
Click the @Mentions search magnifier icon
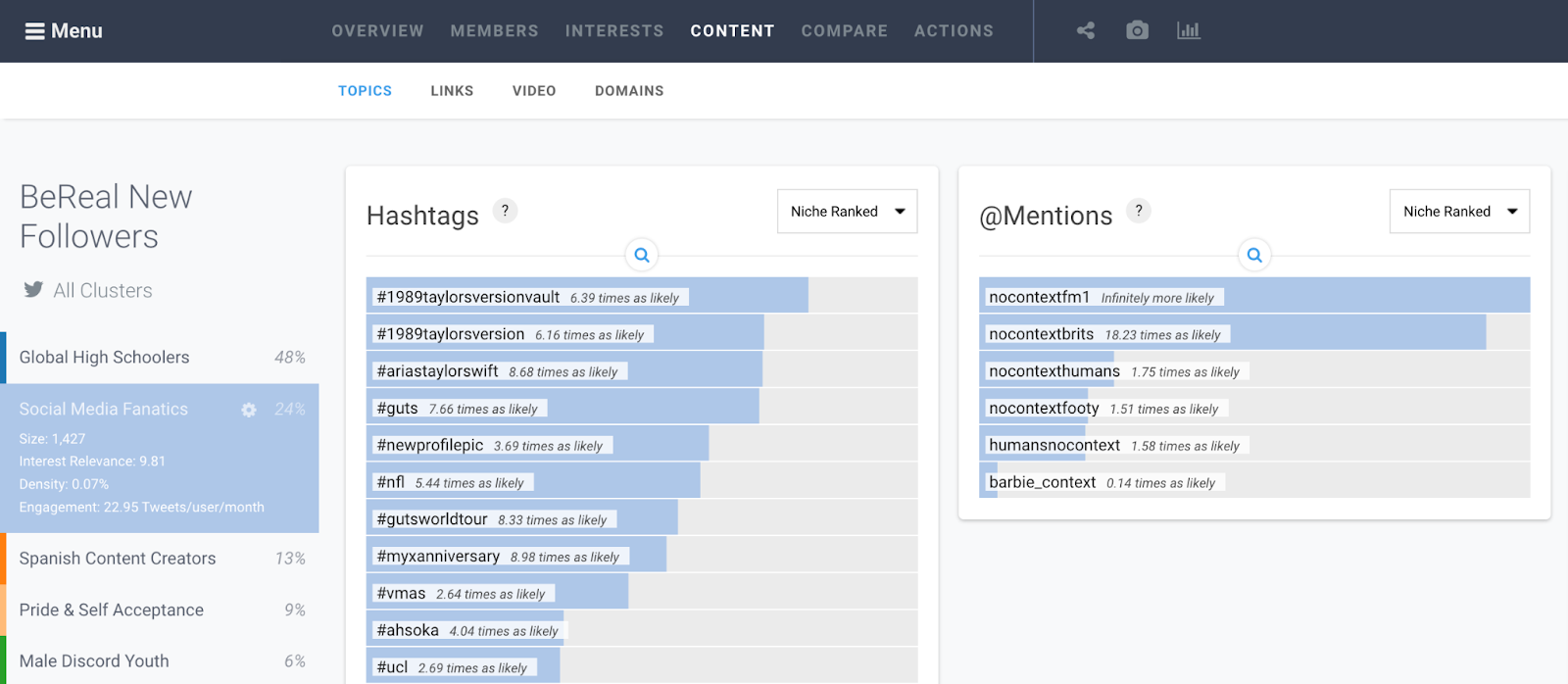pos(1254,255)
